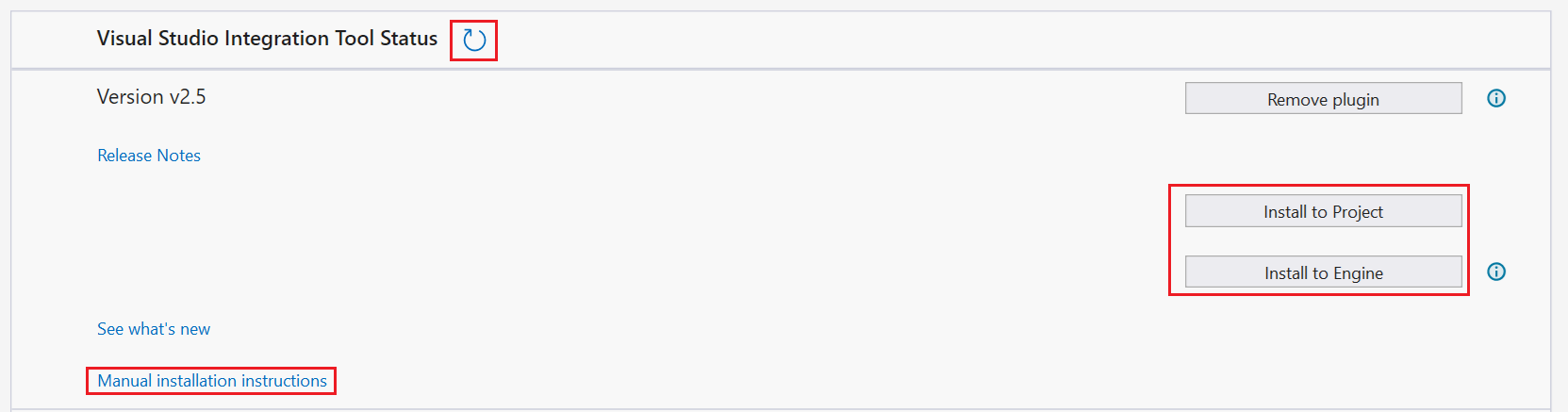This screenshot has width=1568, height=412.
Task: Open the Release Notes link
Action: click(149, 156)
